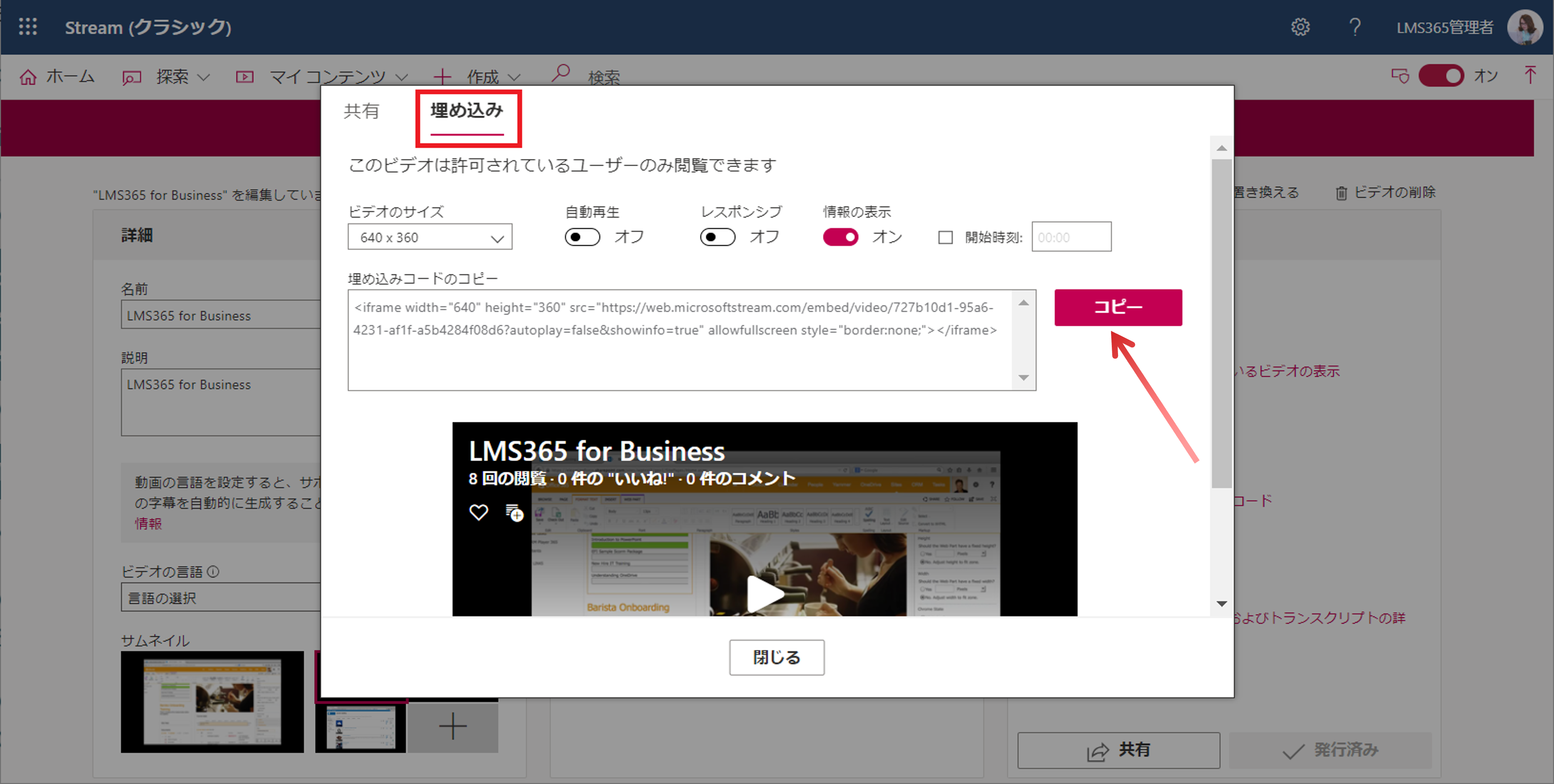Viewport: 1554px width, 784px height.
Task: Open the ビデオのサイズ 640 x 360 dropdown
Action: point(430,237)
